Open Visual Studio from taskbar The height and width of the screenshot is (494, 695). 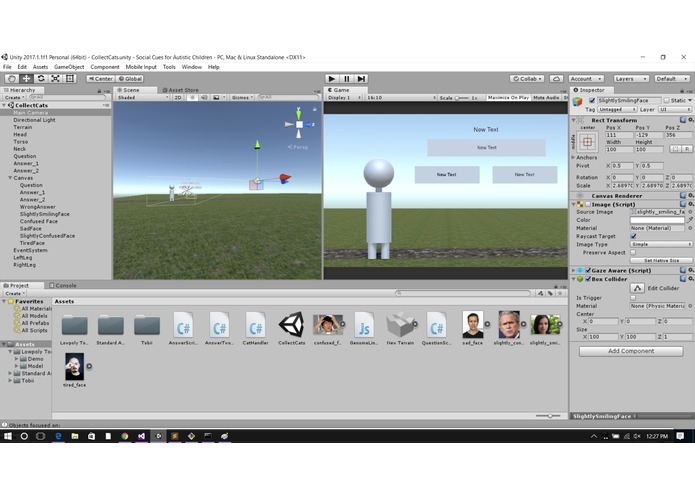point(141,436)
